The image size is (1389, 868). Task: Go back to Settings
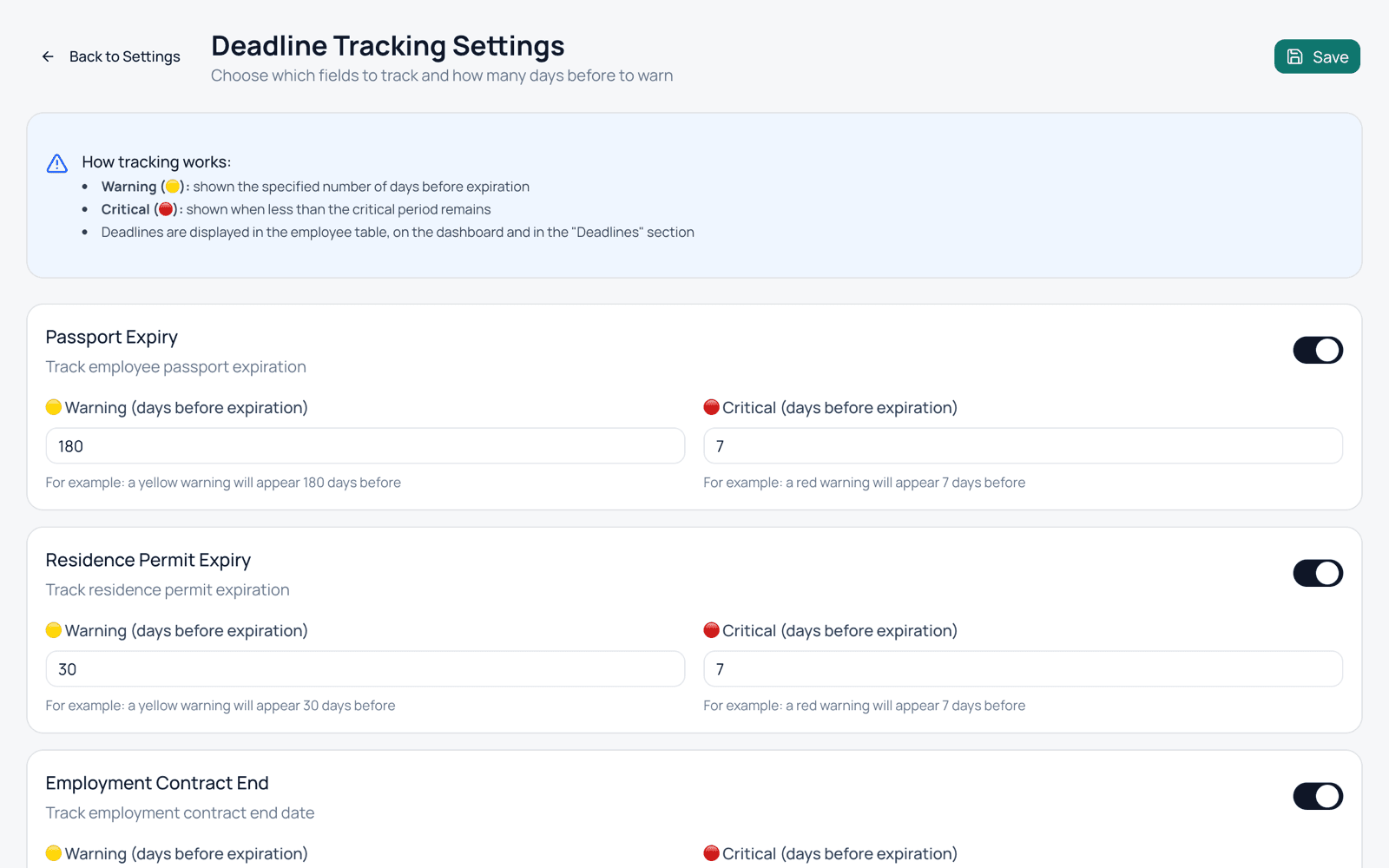(x=111, y=56)
